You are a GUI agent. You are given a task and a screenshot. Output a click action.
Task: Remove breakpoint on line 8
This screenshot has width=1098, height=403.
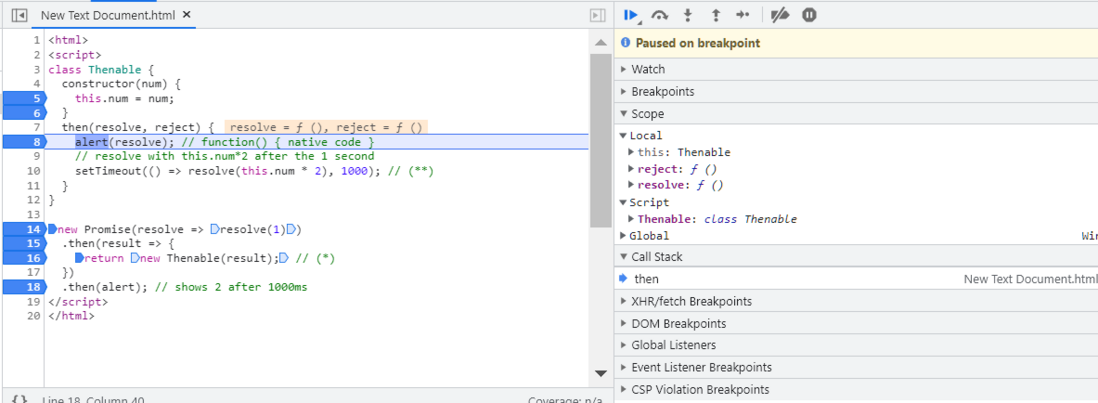[23, 142]
